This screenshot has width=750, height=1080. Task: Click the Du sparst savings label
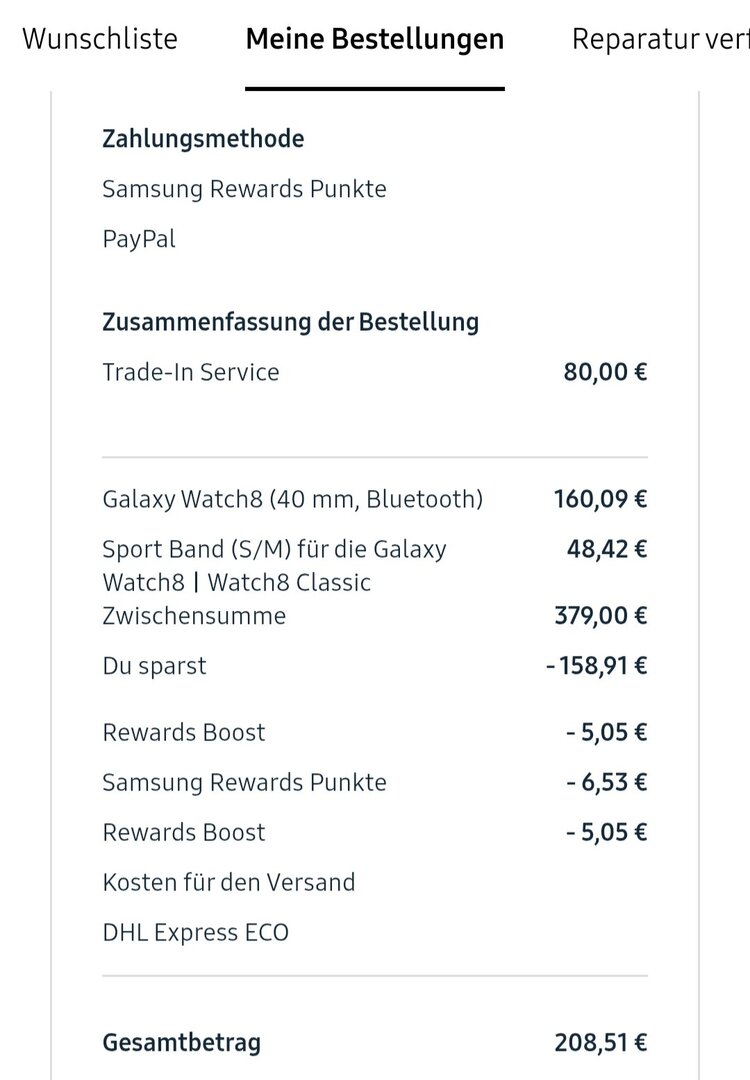click(154, 666)
